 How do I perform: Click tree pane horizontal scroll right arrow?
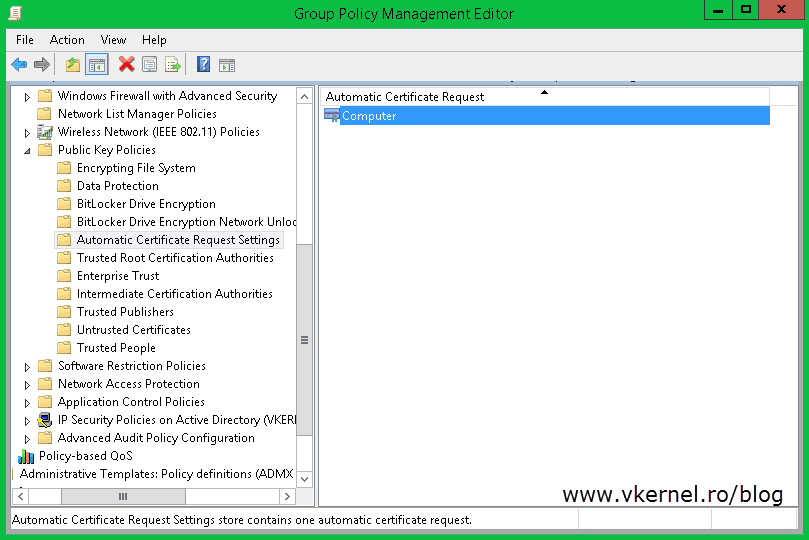287,497
